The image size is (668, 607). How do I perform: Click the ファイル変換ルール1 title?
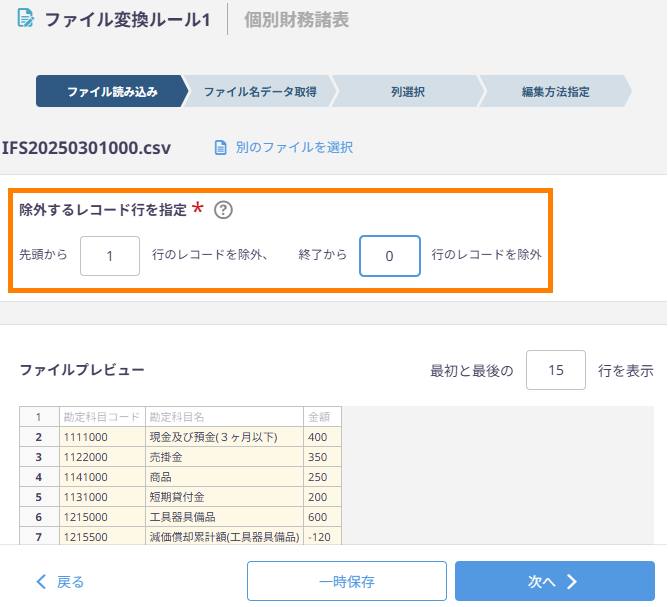point(127,20)
